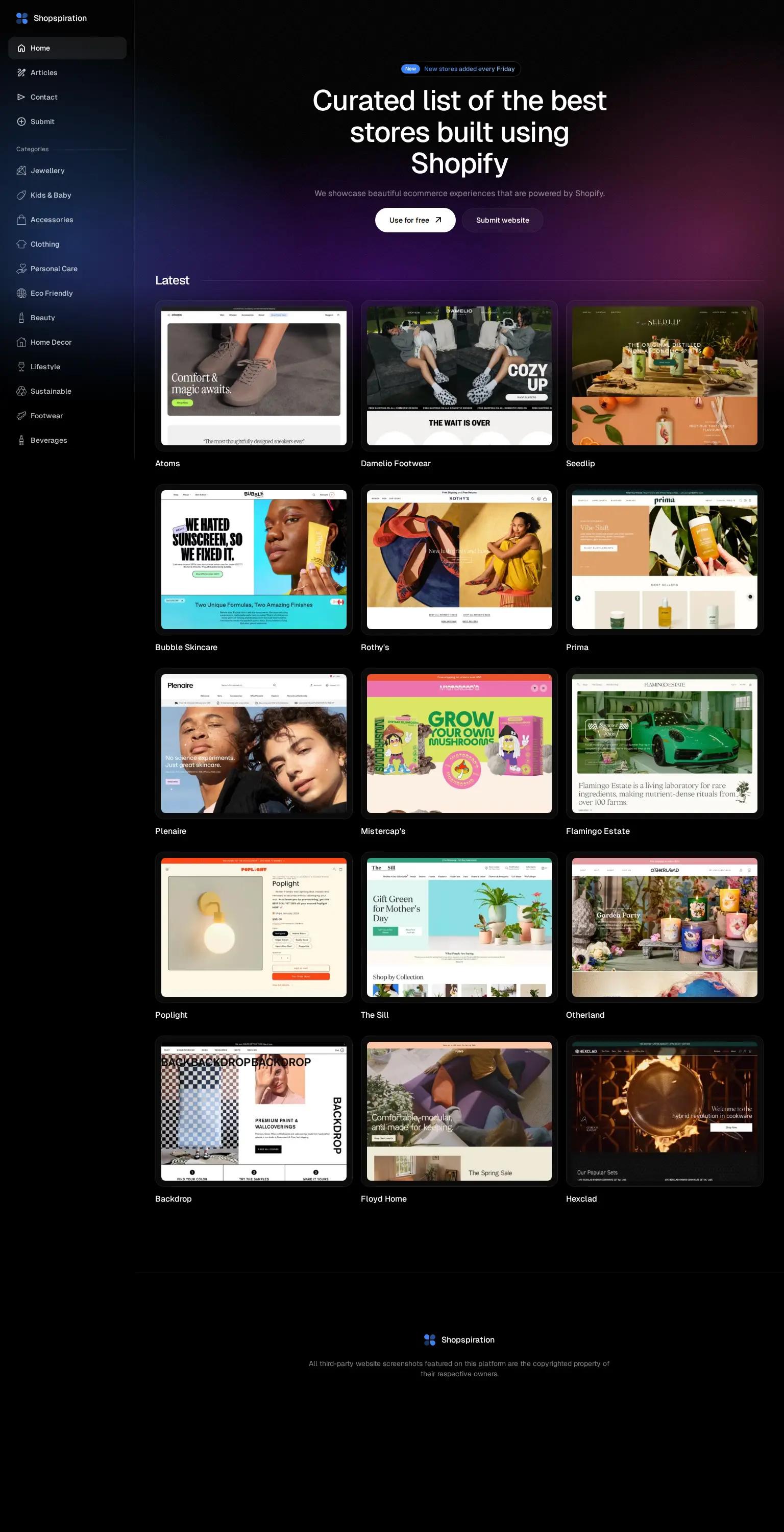Viewport: 784px width, 1532px height.
Task: Click the Flamingo Estate title text
Action: (597, 831)
